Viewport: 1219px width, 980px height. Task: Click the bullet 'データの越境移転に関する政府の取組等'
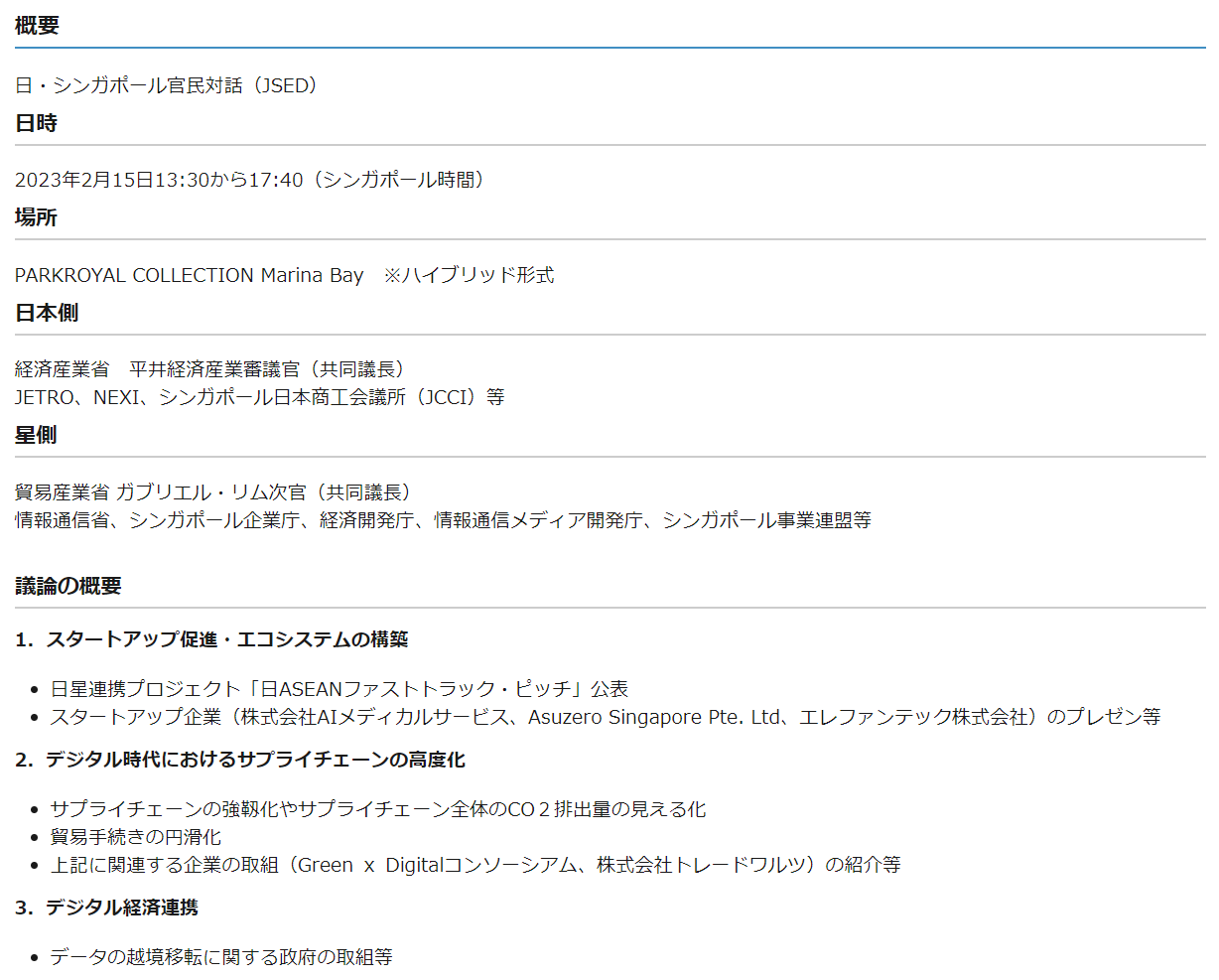point(221,957)
